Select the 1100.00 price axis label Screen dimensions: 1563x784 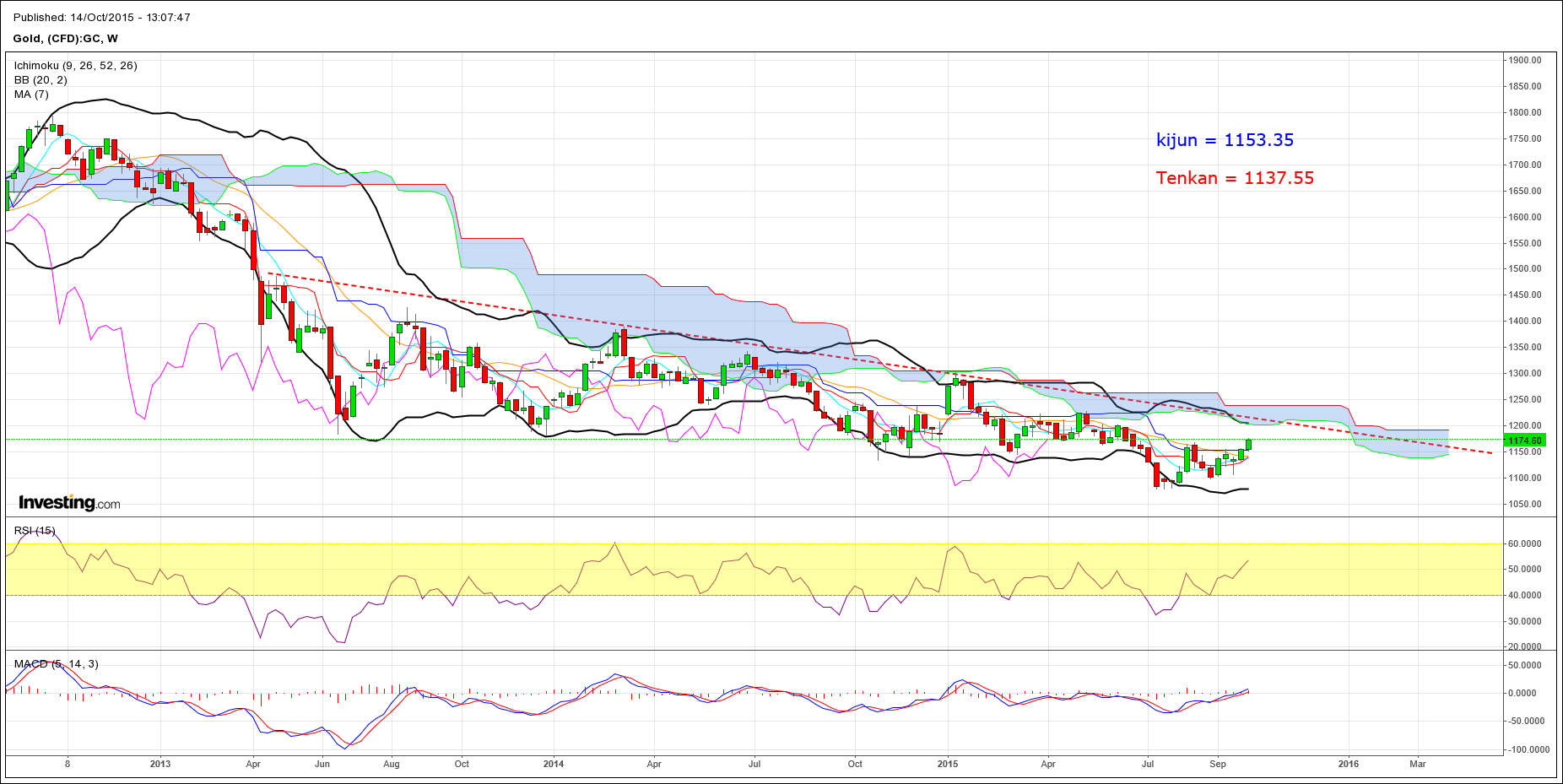[1525, 478]
